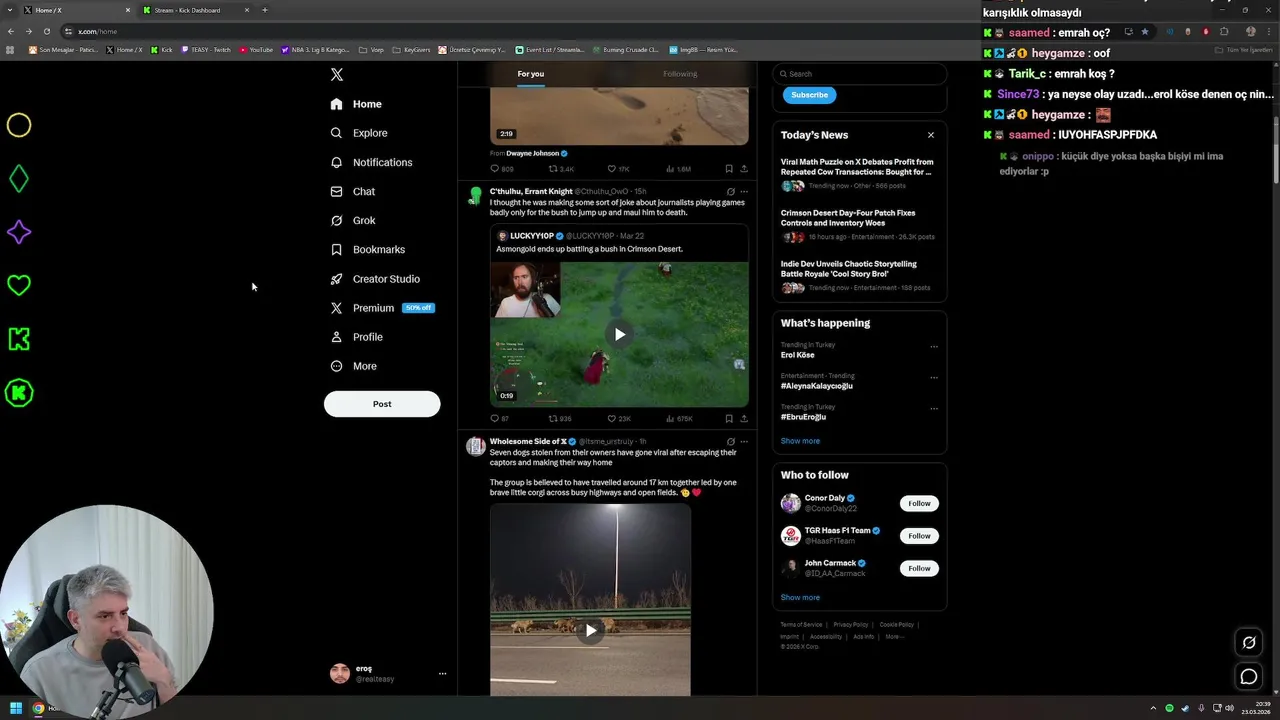Viewport: 1280px width, 720px height.
Task: Open more options on C'thulhu post
Action: (x=744, y=191)
